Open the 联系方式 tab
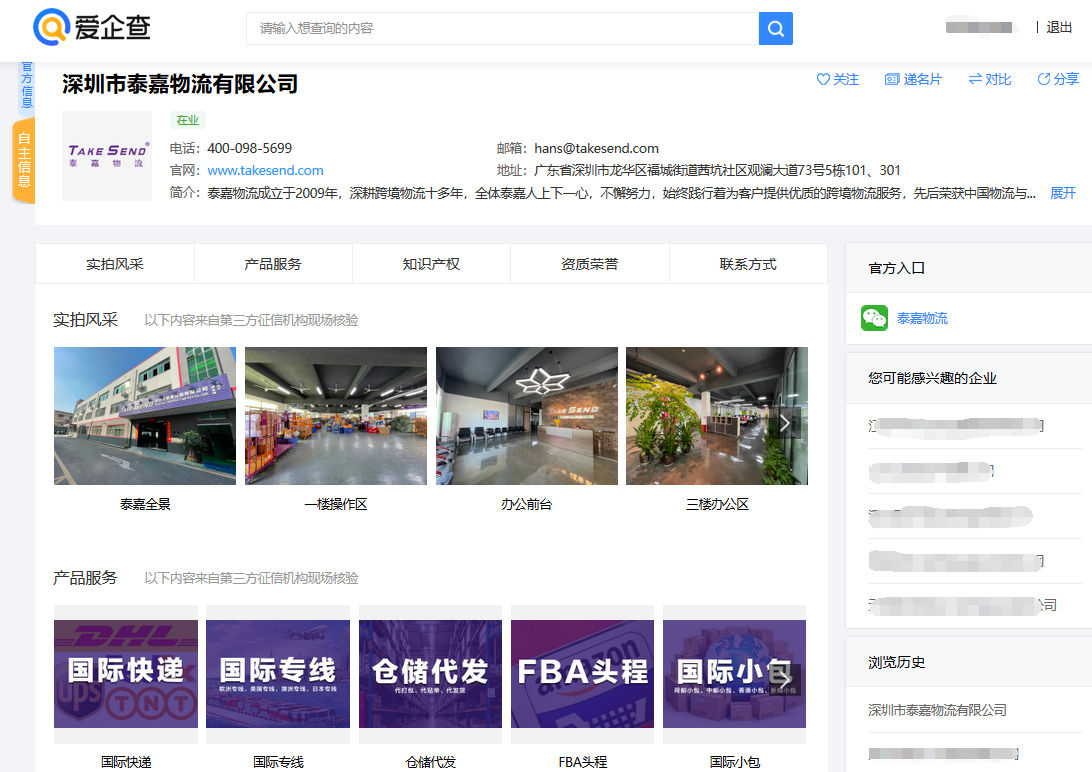Viewport: 1092px width, 772px height. (747, 263)
